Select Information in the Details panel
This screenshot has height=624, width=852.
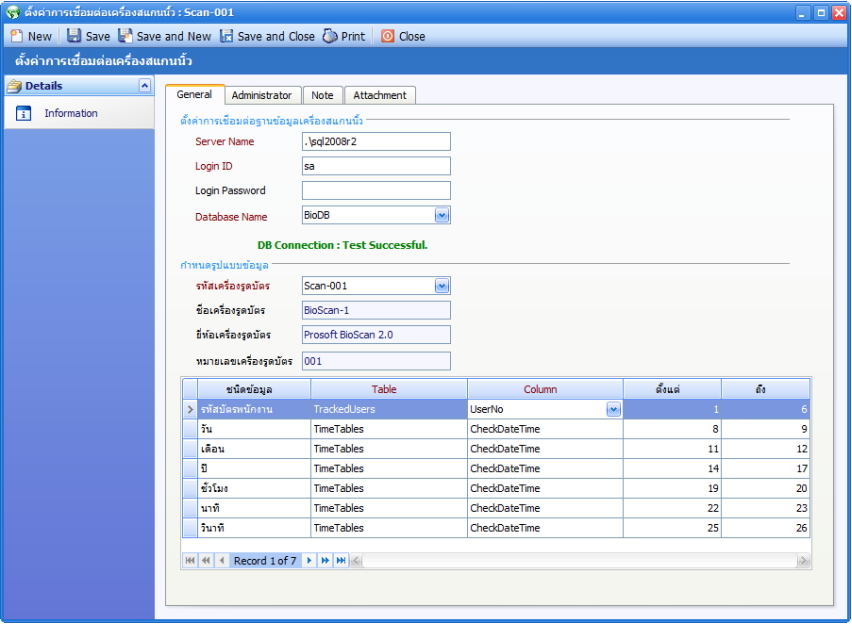click(71, 113)
